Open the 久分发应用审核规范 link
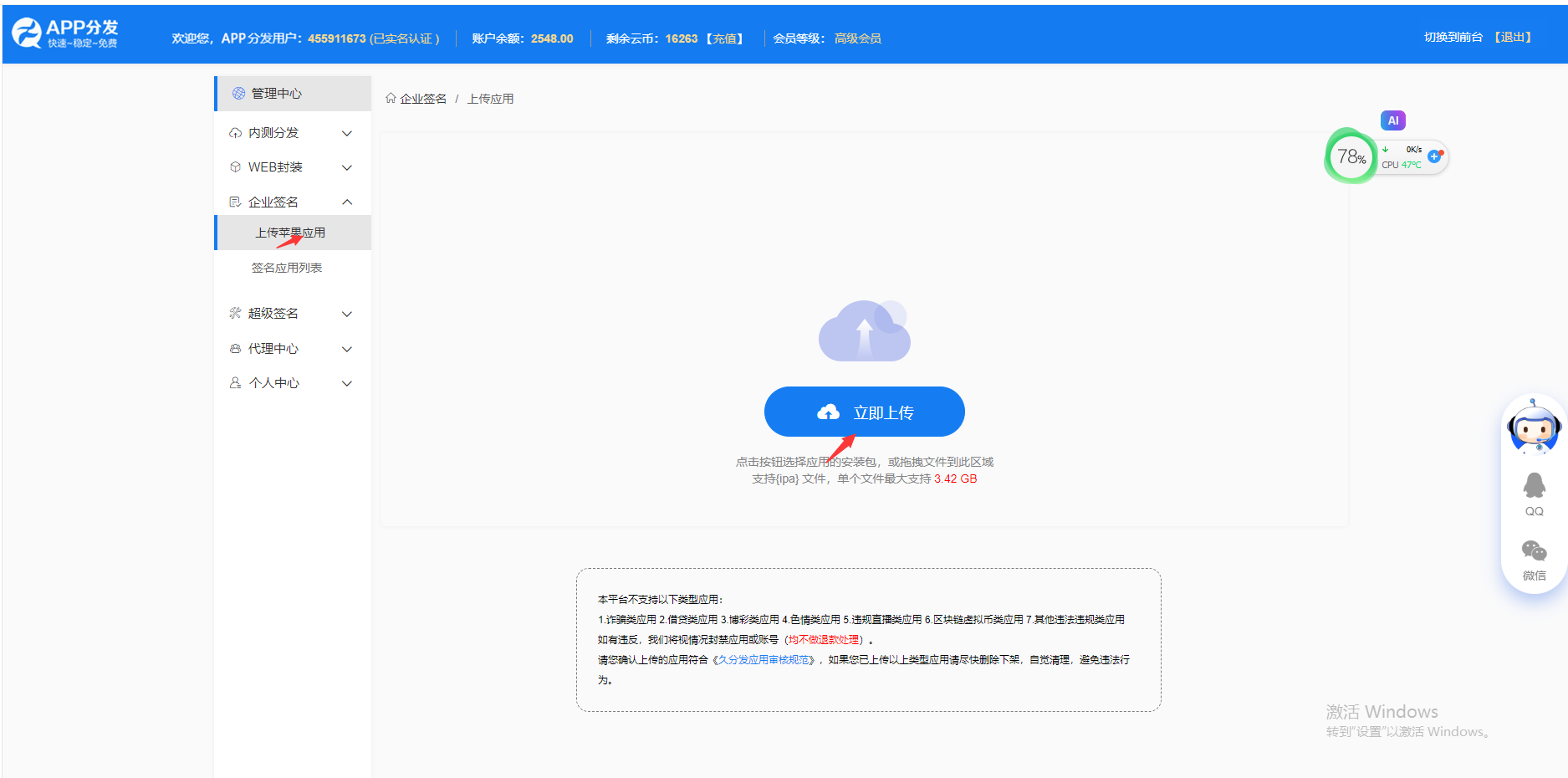Screen dimensions: 1568x778 765,660
